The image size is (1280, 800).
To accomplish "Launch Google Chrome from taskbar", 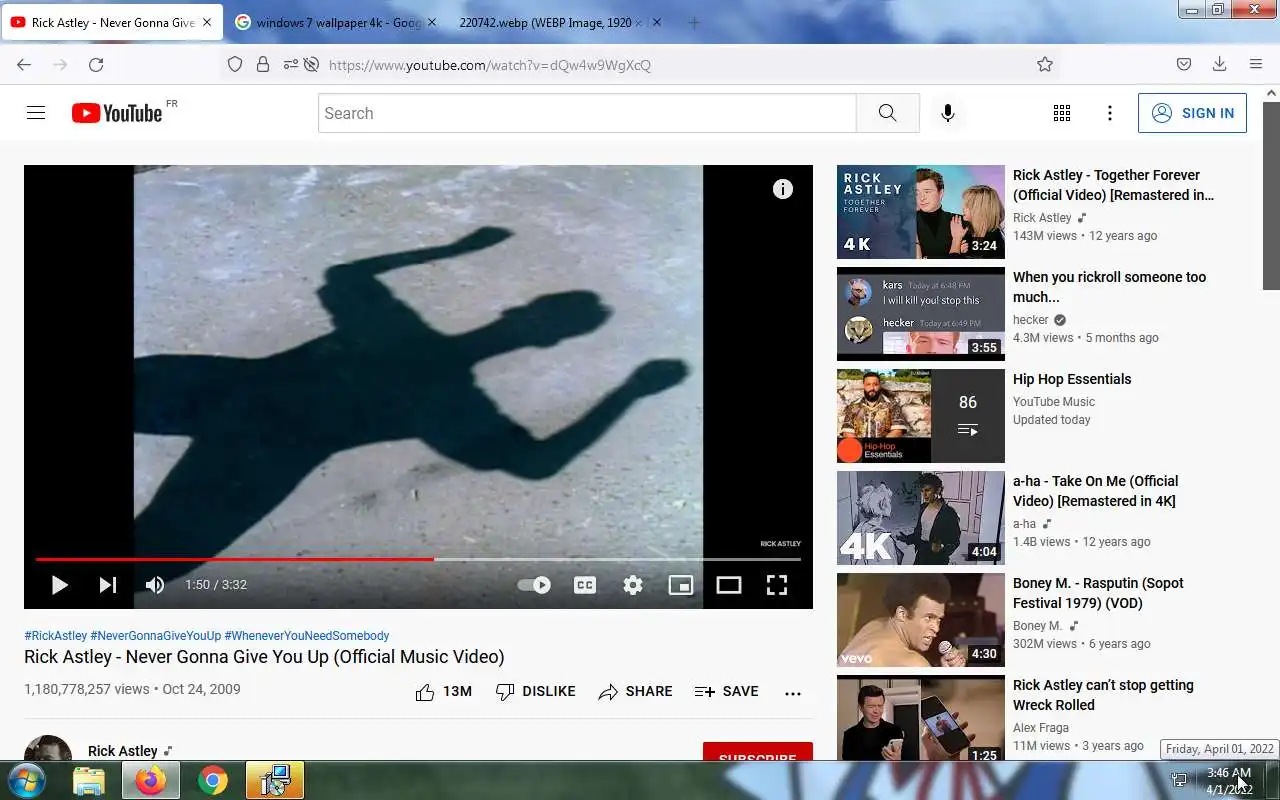I will tap(212, 780).
